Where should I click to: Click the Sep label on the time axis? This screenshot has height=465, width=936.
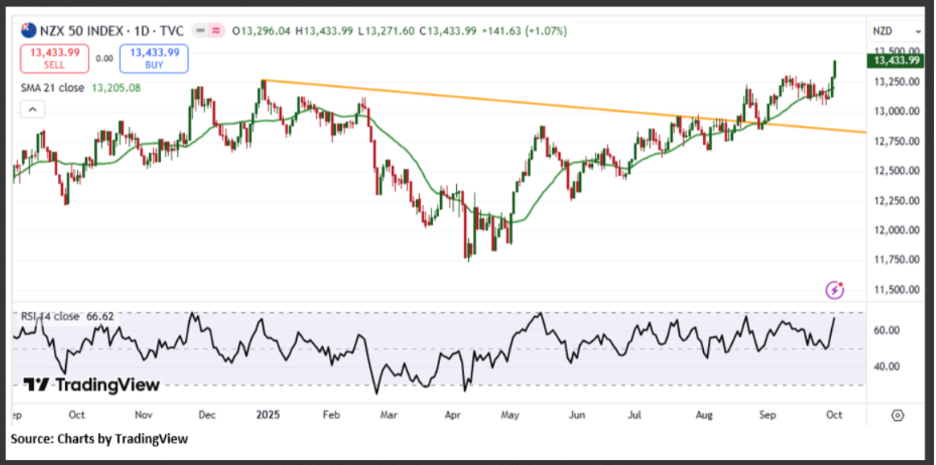pos(764,414)
